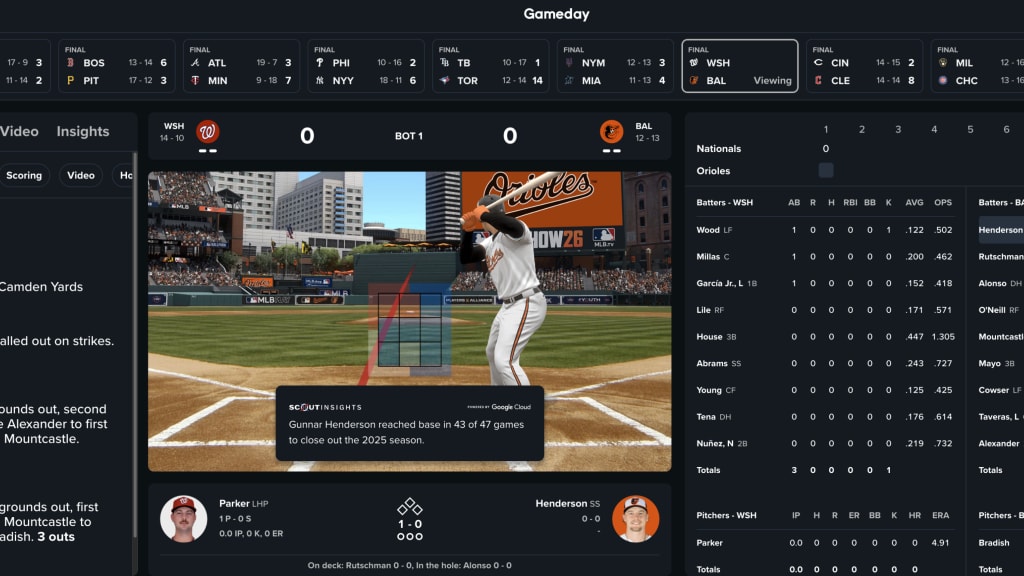Click Wood in the WSH batters list
The width and height of the screenshot is (1024, 576).
708,230
